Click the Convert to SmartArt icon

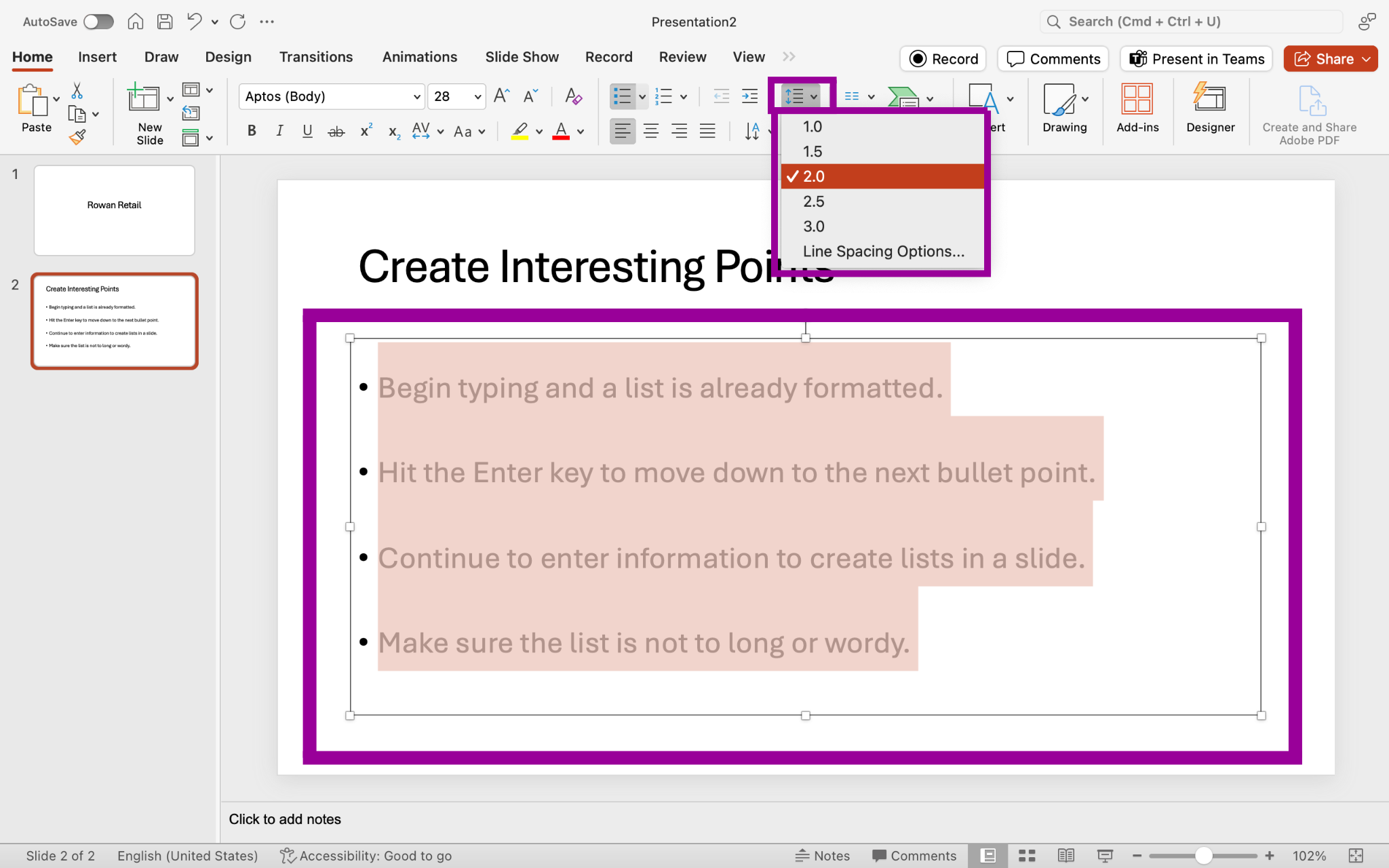point(903,96)
